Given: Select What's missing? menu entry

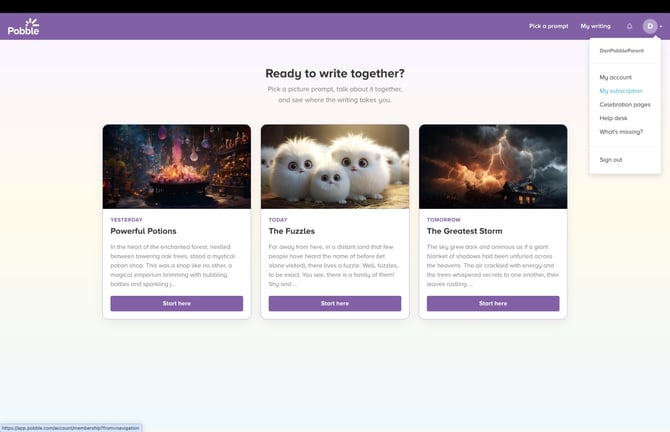Looking at the screenshot, I should click(x=621, y=132).
